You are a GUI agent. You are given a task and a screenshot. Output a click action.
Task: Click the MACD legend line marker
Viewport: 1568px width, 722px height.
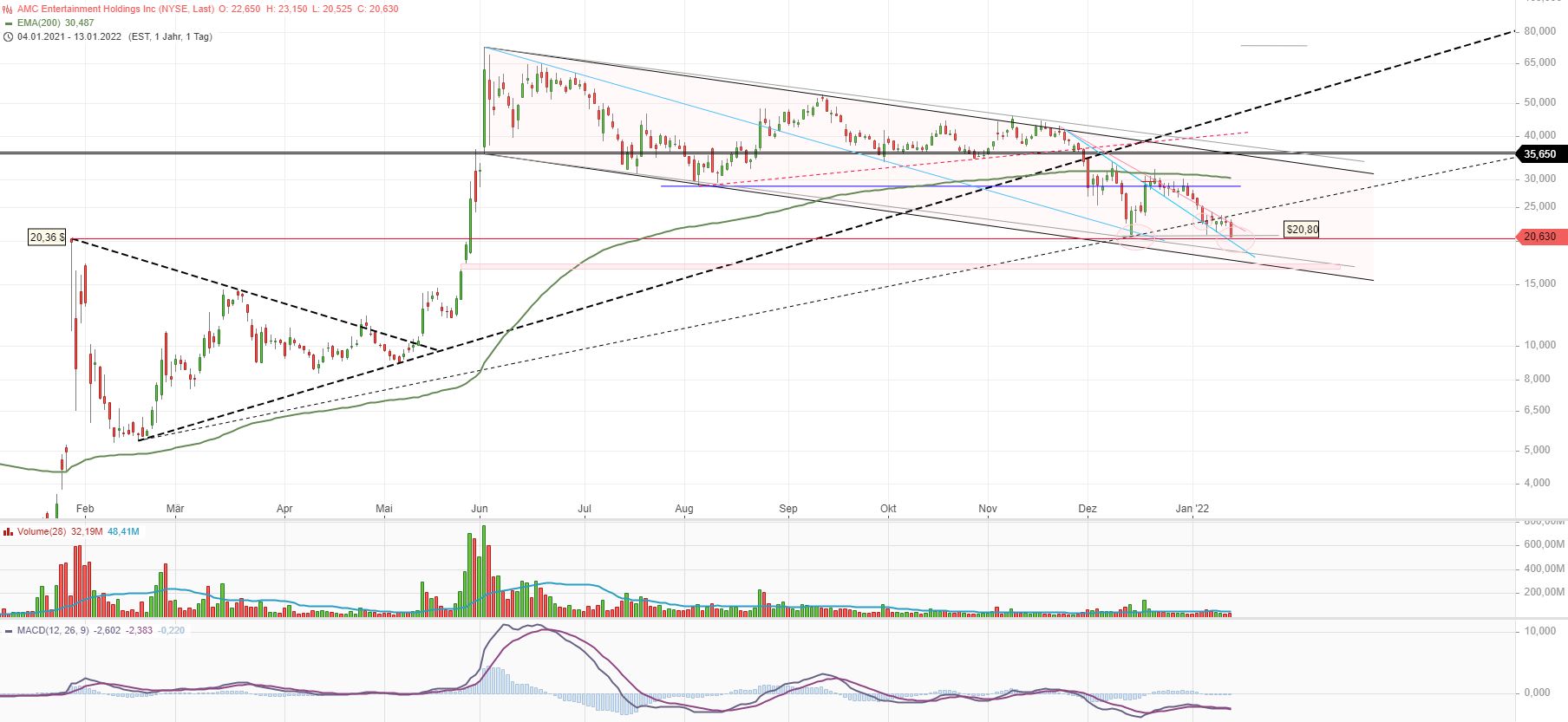click(8, 630)
